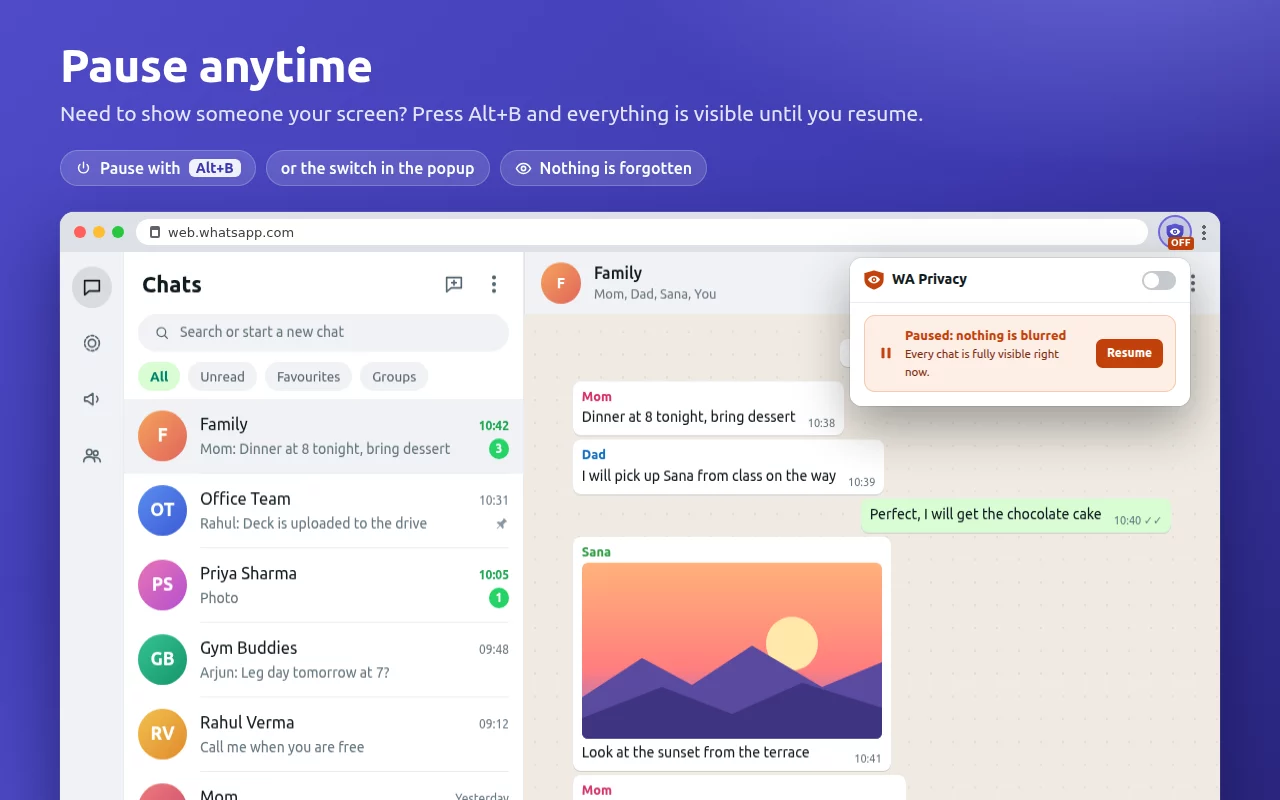Open the Channels megaphone icon

click(x=92, y=400)
